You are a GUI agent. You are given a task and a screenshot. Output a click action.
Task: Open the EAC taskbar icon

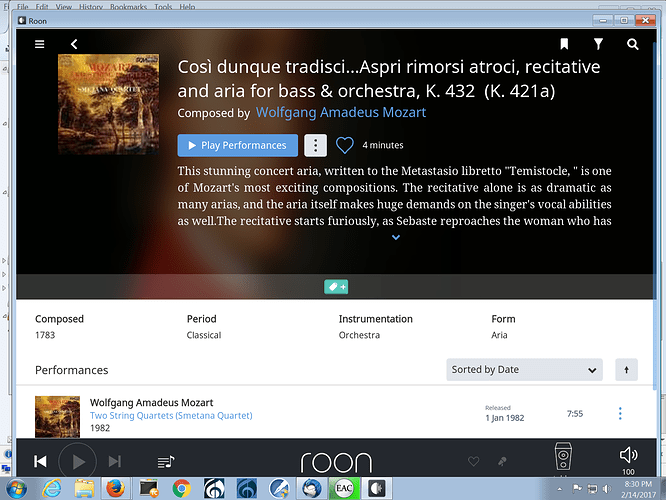tap(344, 489)
